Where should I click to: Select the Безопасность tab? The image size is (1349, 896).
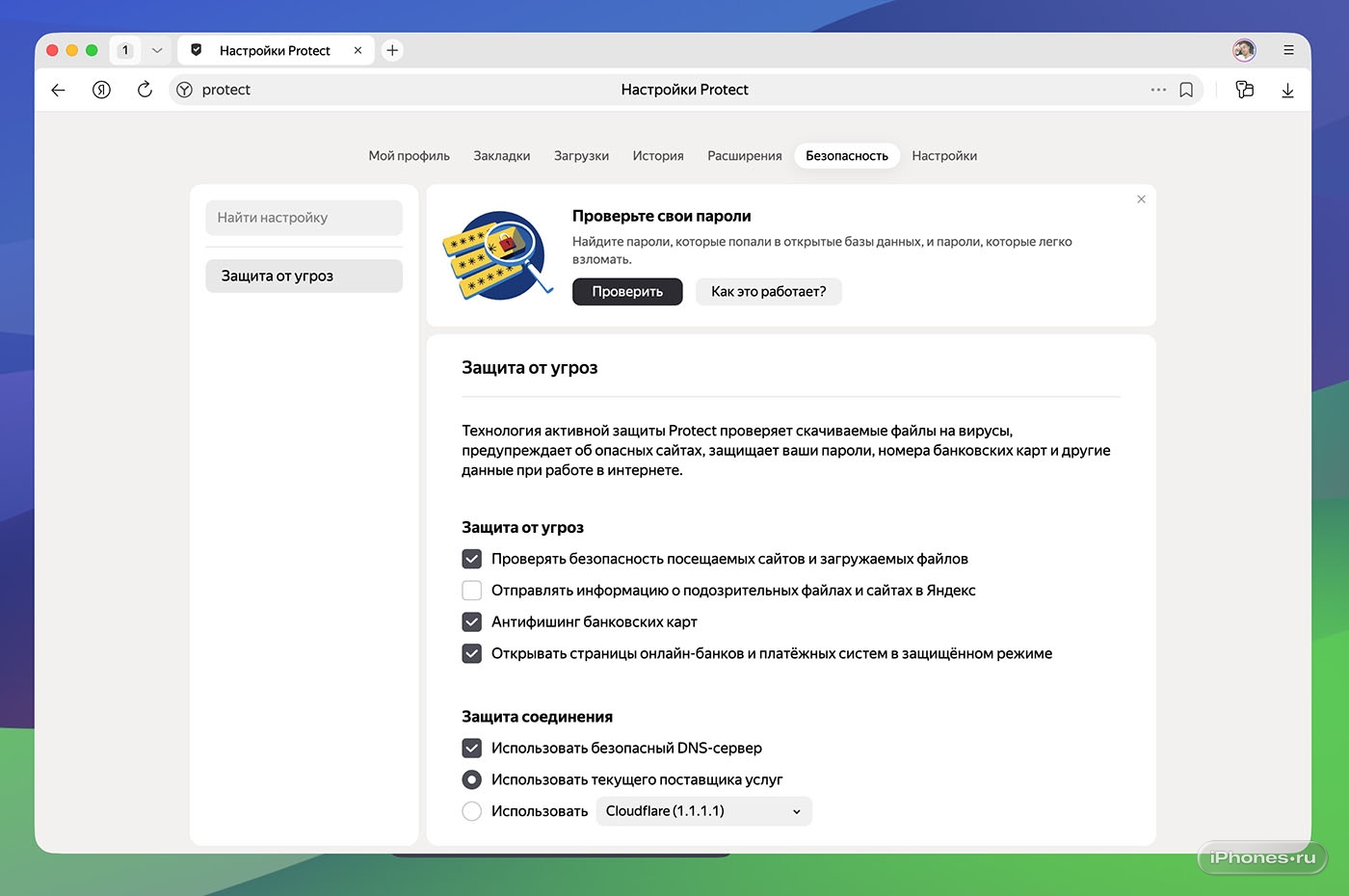pos(847,156)
